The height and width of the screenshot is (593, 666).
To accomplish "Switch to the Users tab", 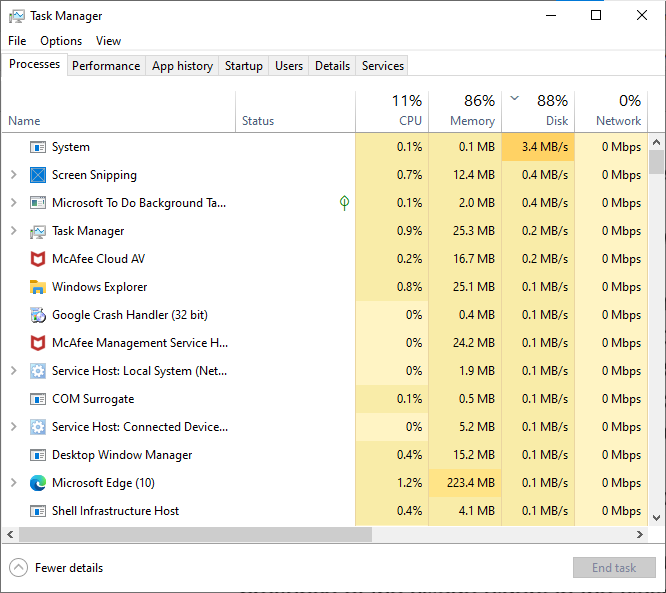I will pyautogui.click(x=289, y=66).
